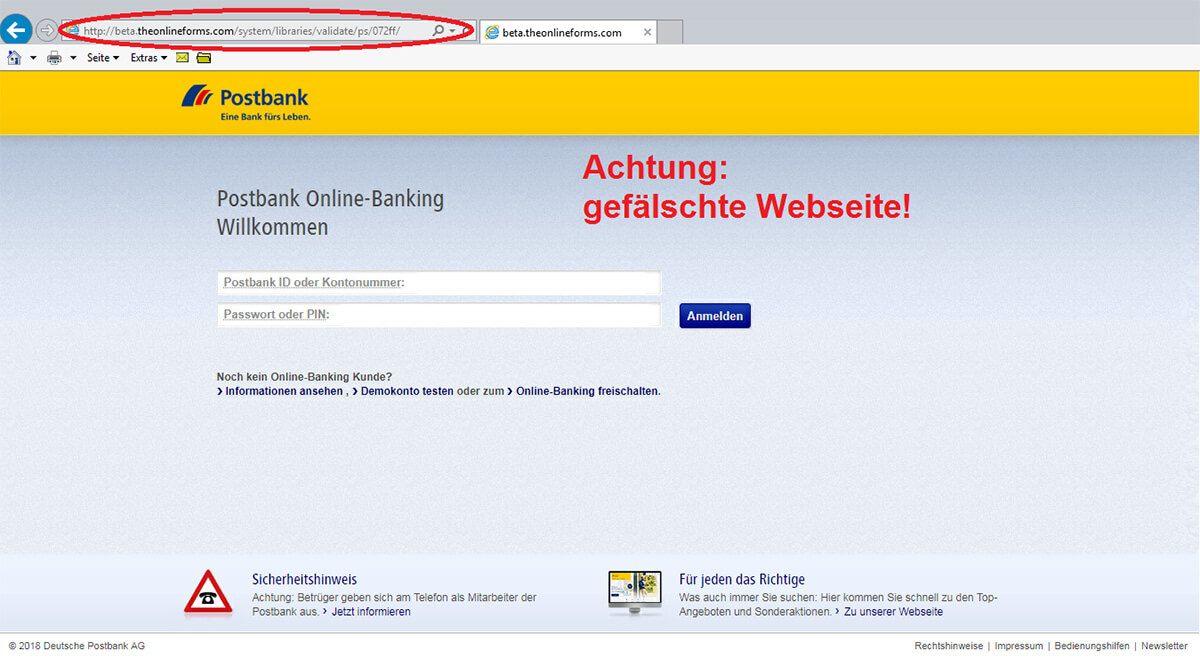Open the Seite menu
Viewport: 1200px width, 659px height.
pyautogui.click(x=102, y=58)
